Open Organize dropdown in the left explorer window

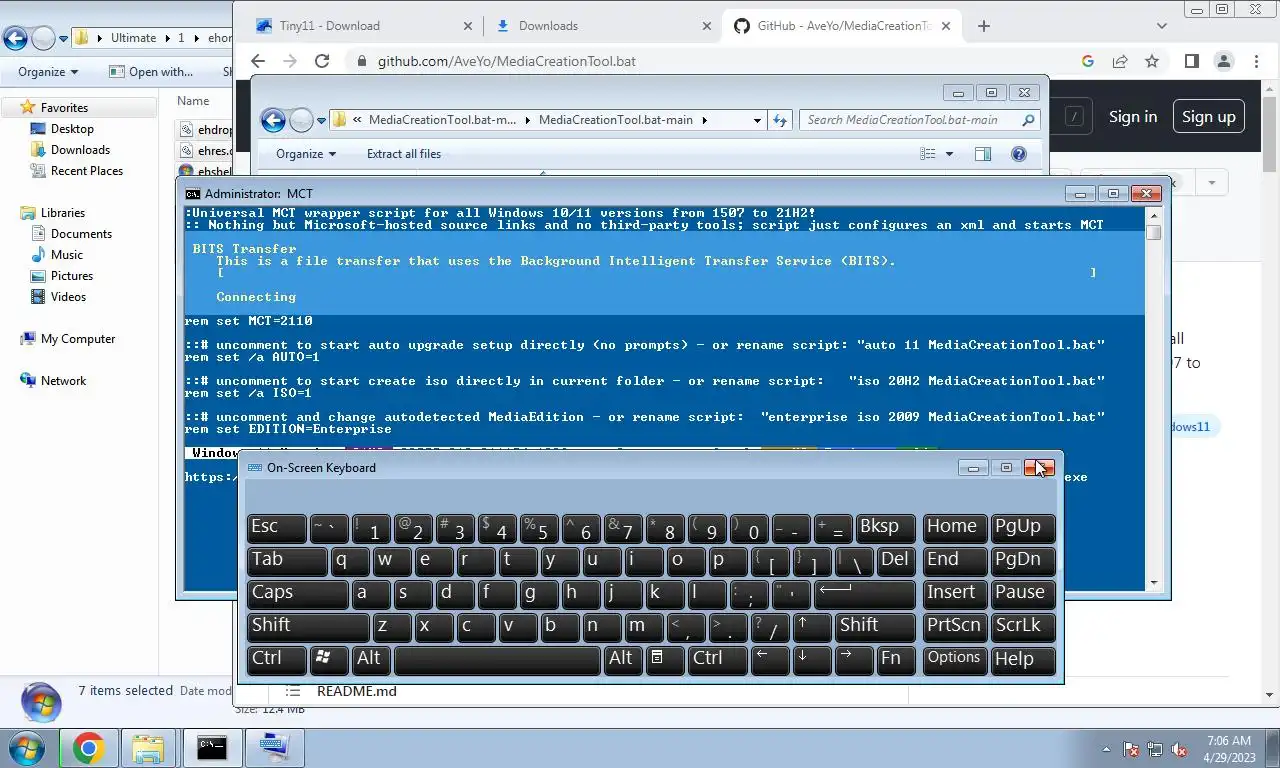(48, 72)
